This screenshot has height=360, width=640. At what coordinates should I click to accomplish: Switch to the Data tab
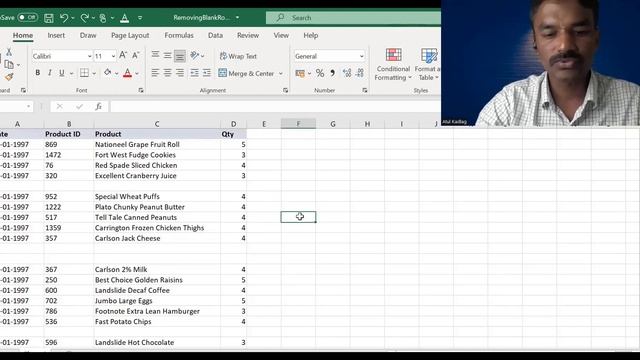click(215, 36)
